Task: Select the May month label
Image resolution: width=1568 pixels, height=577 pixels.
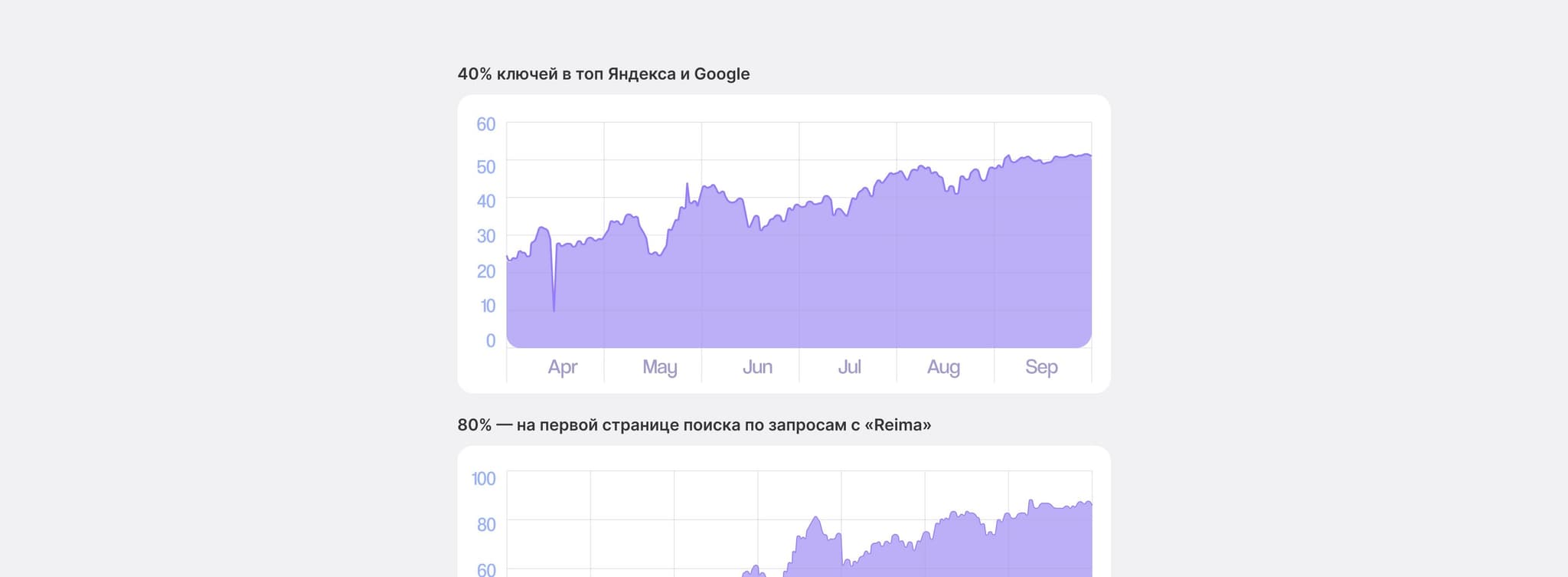Action: (659, 367)
